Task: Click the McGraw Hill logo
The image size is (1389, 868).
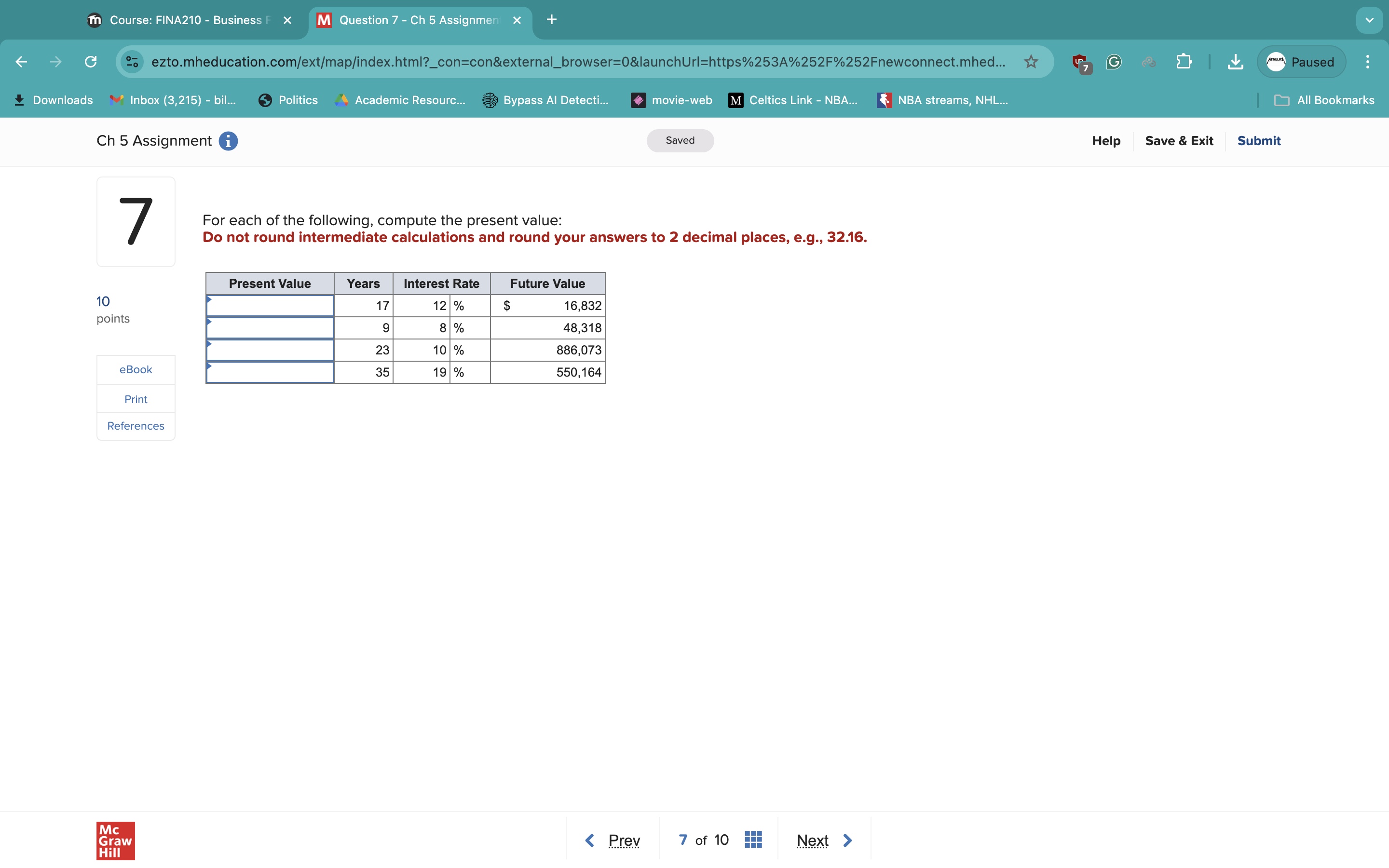Action: click(115, 841)
